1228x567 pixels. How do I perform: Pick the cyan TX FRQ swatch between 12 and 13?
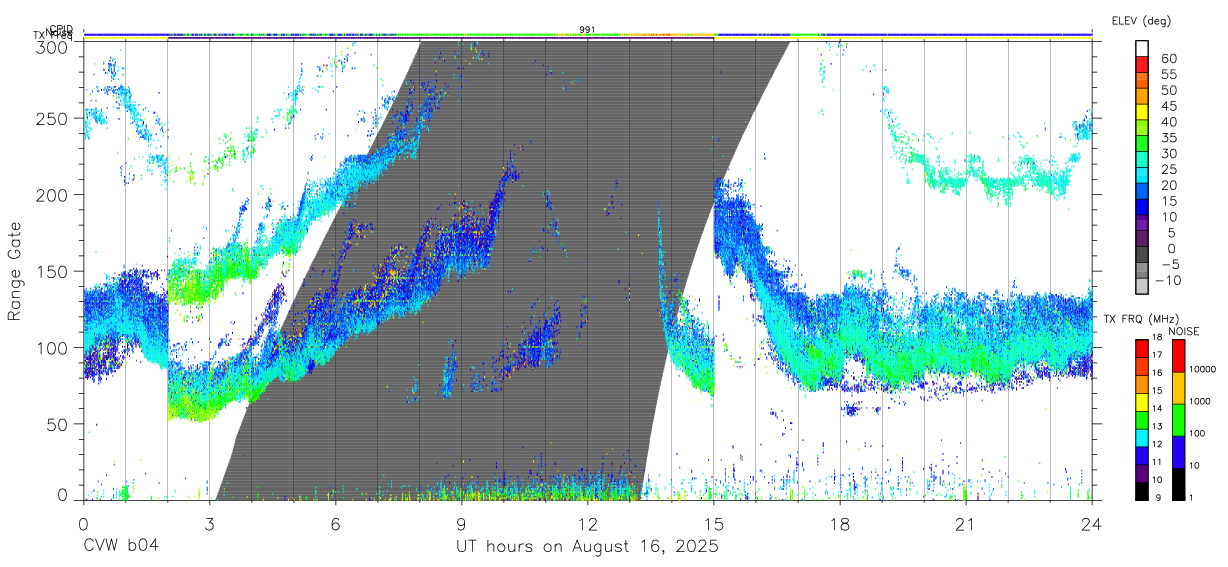tap(1142, 437)
